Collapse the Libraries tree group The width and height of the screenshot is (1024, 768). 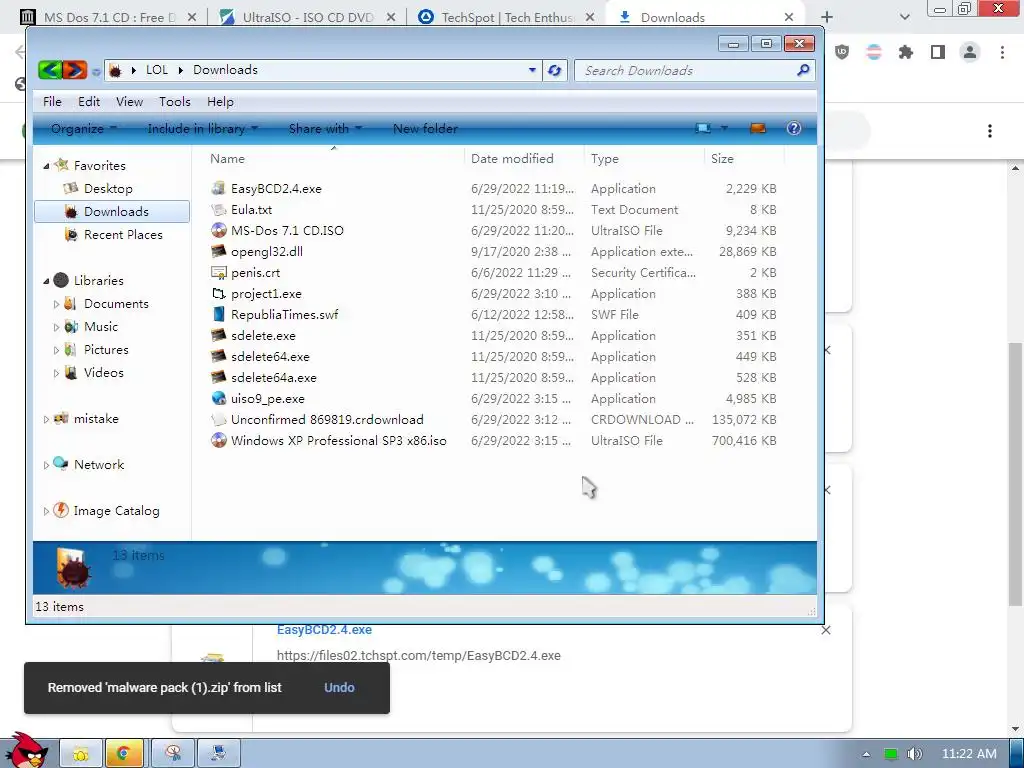pos(46,281)
